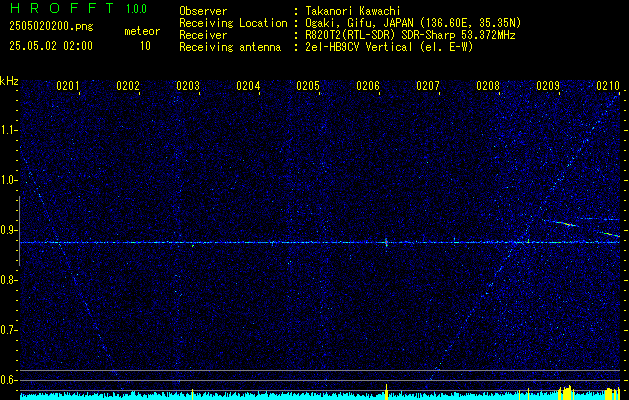Click receiver R820T2(RTL-SDR) SDR-Sharp 53.372MHz text
Viewport: 629px width, 400px height.
[x=410, y=35]
